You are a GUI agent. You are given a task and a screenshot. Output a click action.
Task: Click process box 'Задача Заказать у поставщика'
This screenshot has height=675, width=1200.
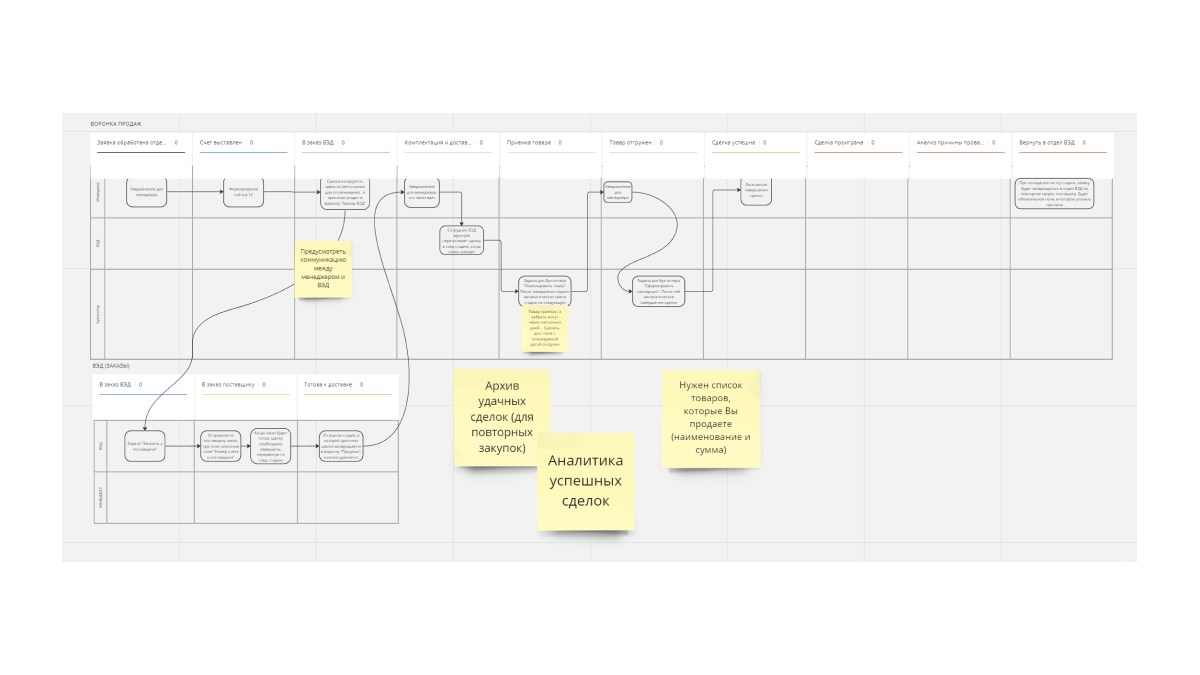pos(143,446)
